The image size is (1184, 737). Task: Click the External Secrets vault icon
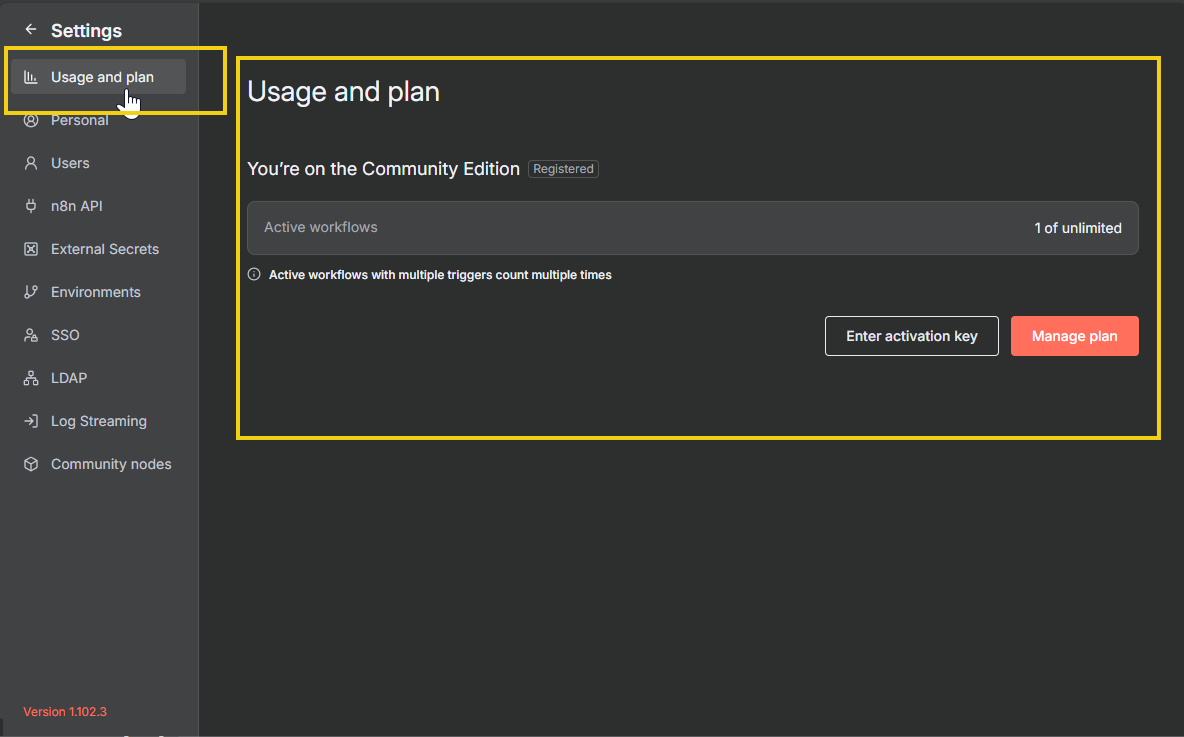(x=31, y=249)
